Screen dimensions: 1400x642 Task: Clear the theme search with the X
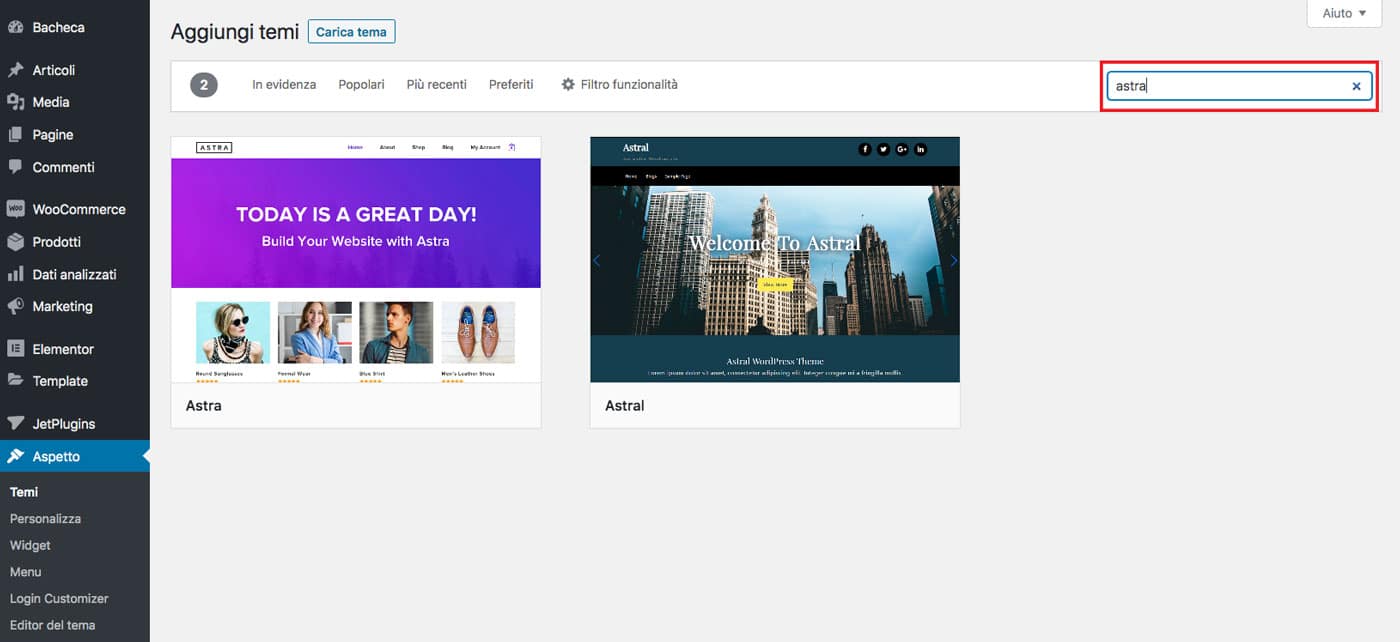pos(1356,86)
